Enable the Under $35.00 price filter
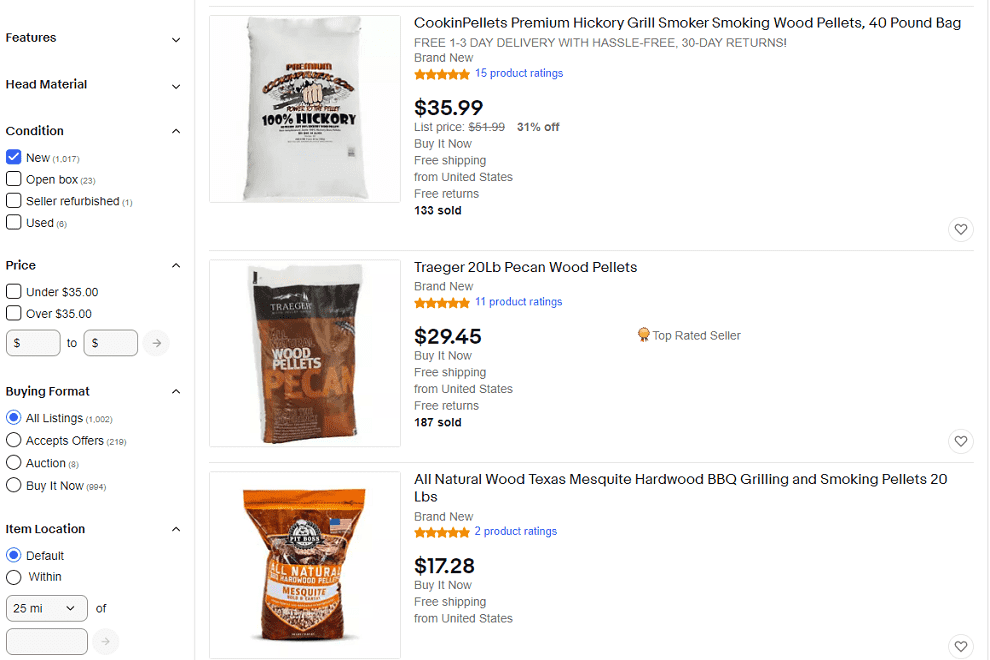 [13, 292]
